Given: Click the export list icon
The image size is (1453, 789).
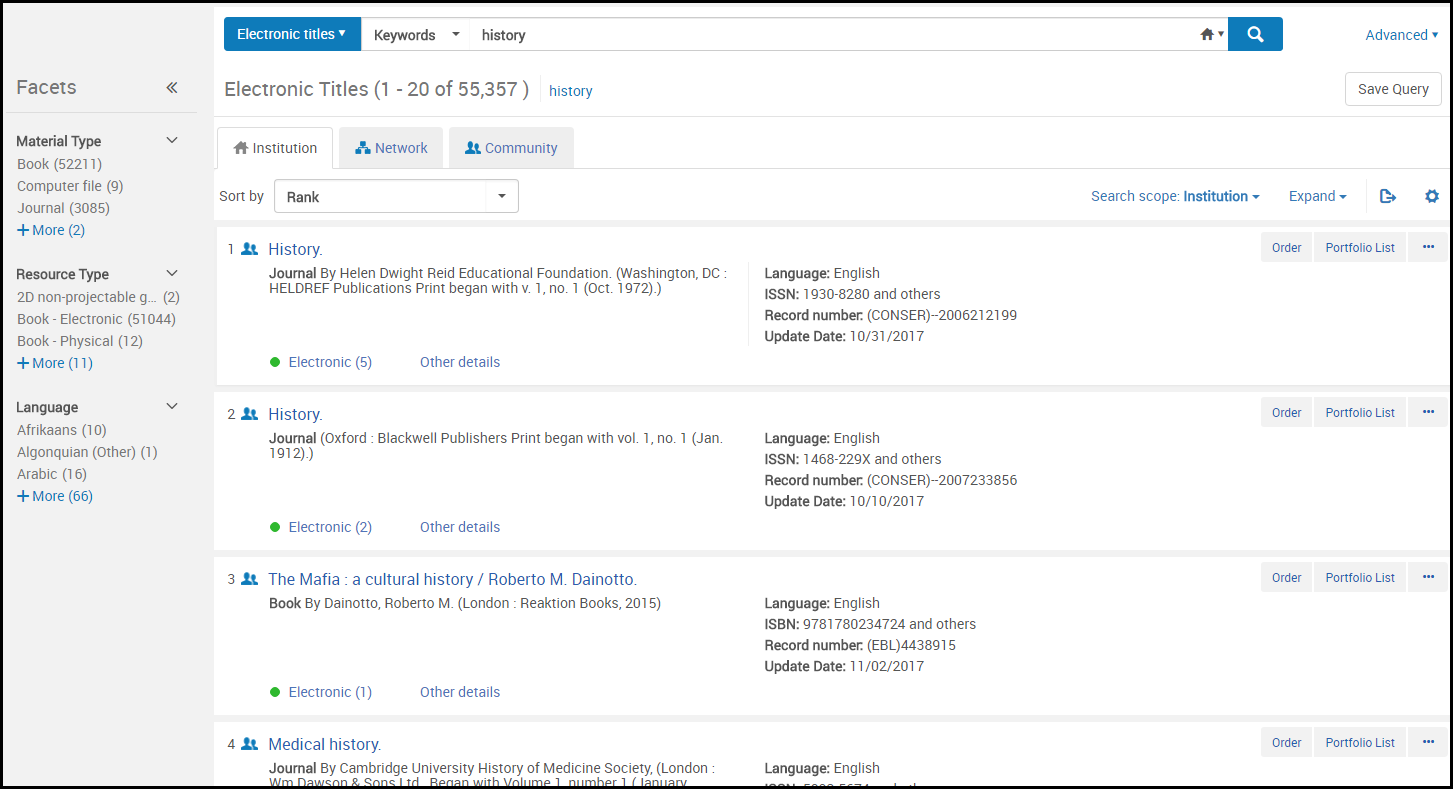Looking at the screenshot, I should tap(1388, 196).
